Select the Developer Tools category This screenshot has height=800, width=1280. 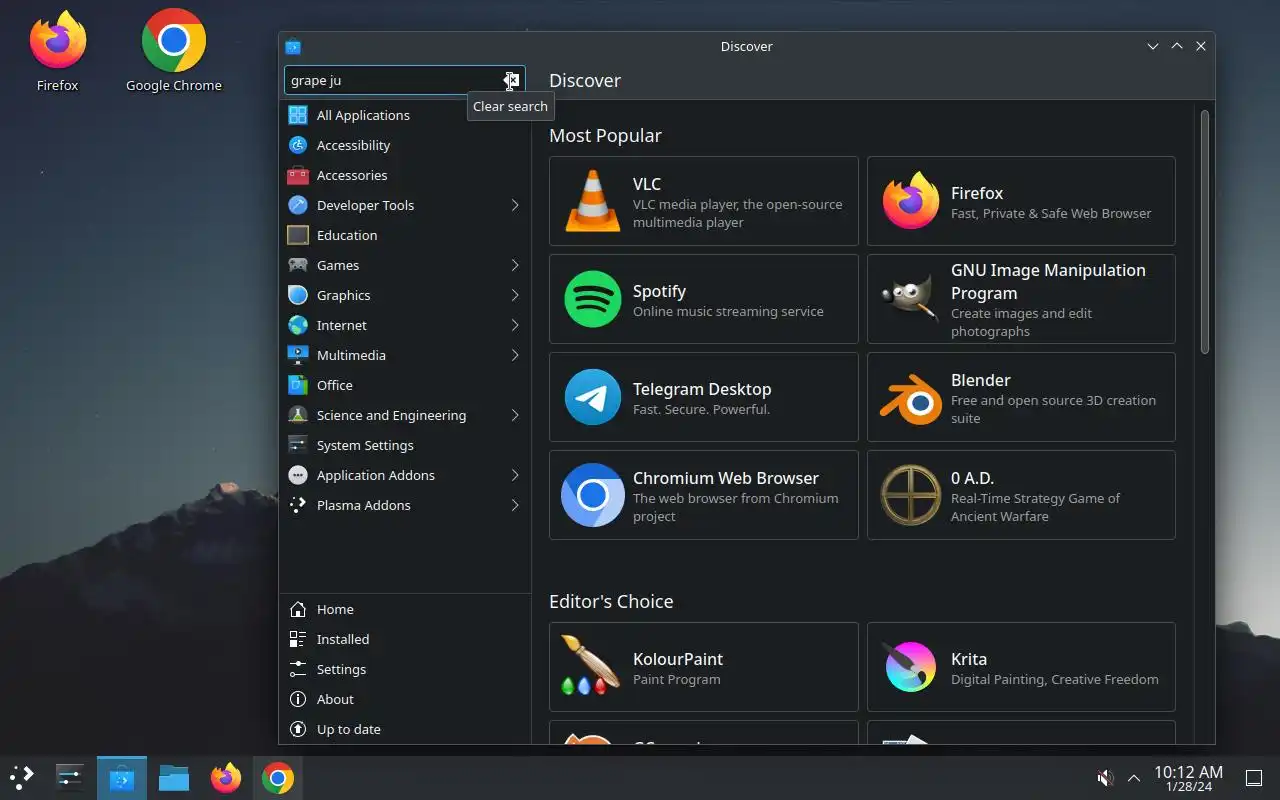[x=405, y=205]
